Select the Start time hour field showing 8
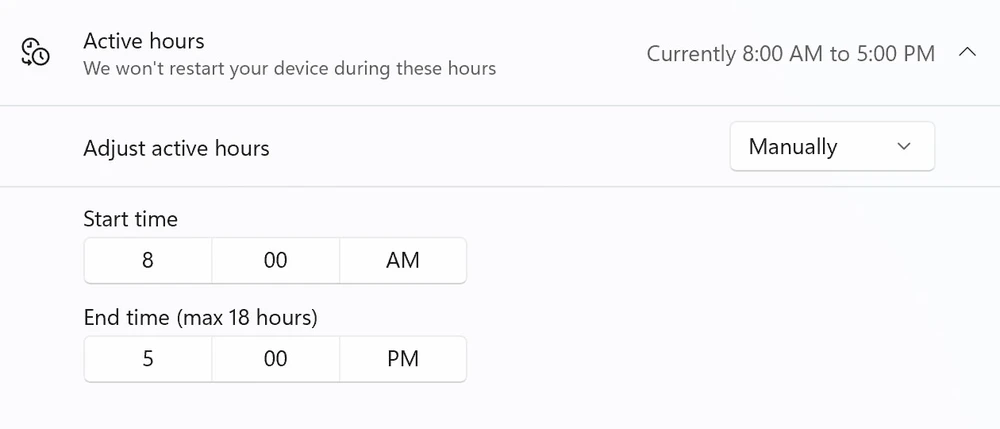This screenshot has width=1000, height=429. [148, 260]
